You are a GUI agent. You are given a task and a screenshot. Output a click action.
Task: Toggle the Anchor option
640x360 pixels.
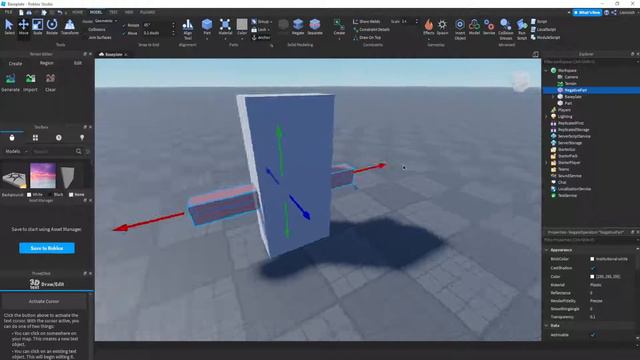click(x=260, y=37)
